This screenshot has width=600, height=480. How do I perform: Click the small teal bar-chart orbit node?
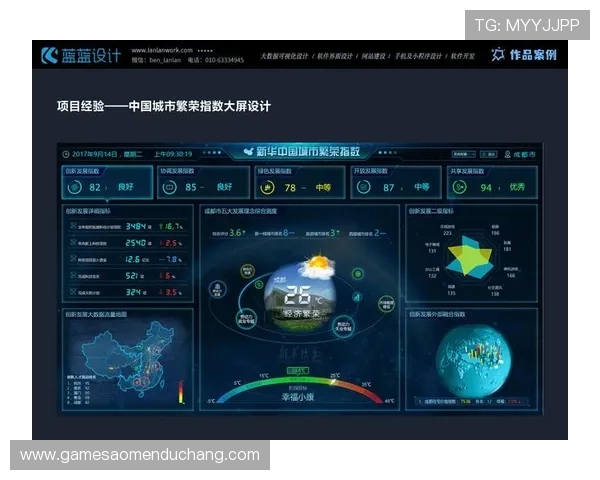pyautogui.click(x=356, y=297)
